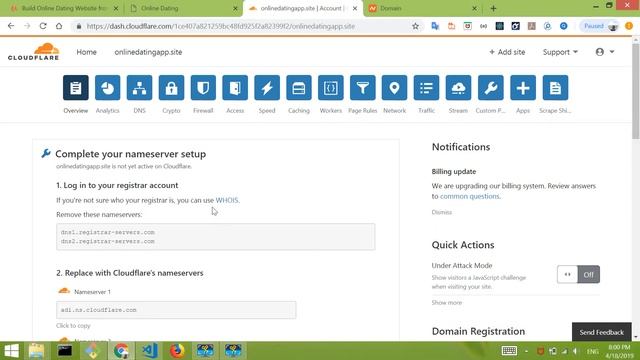Open the Crypto lock icon
Image resolution: width=640 pixels, height=360 pixels.
[x=171, y=88]
